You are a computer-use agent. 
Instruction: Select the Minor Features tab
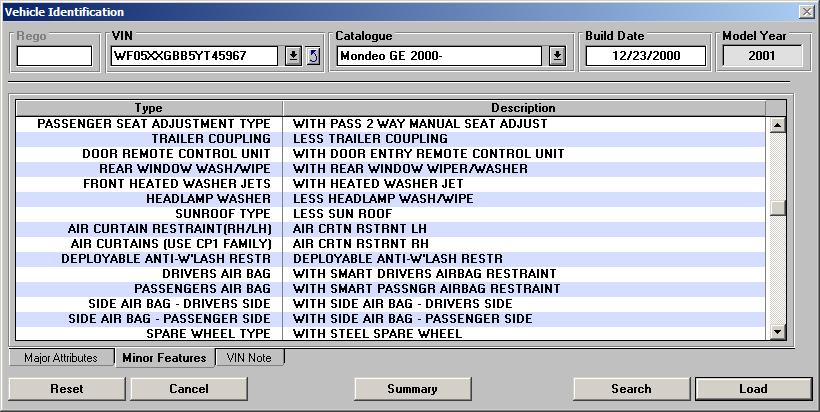click(163, 358)
